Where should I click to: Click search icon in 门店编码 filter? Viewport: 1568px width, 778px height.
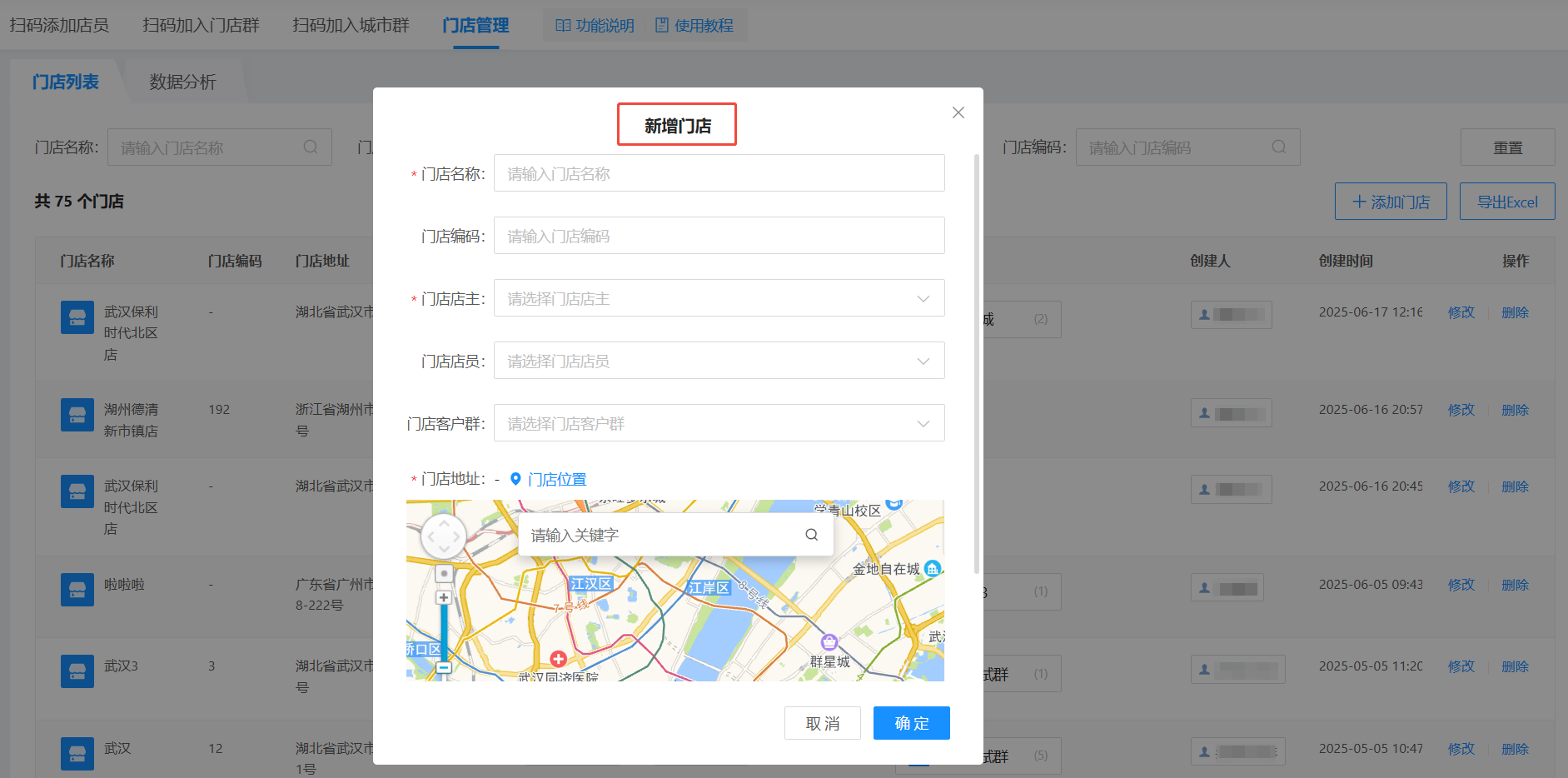coord(1279,147)
